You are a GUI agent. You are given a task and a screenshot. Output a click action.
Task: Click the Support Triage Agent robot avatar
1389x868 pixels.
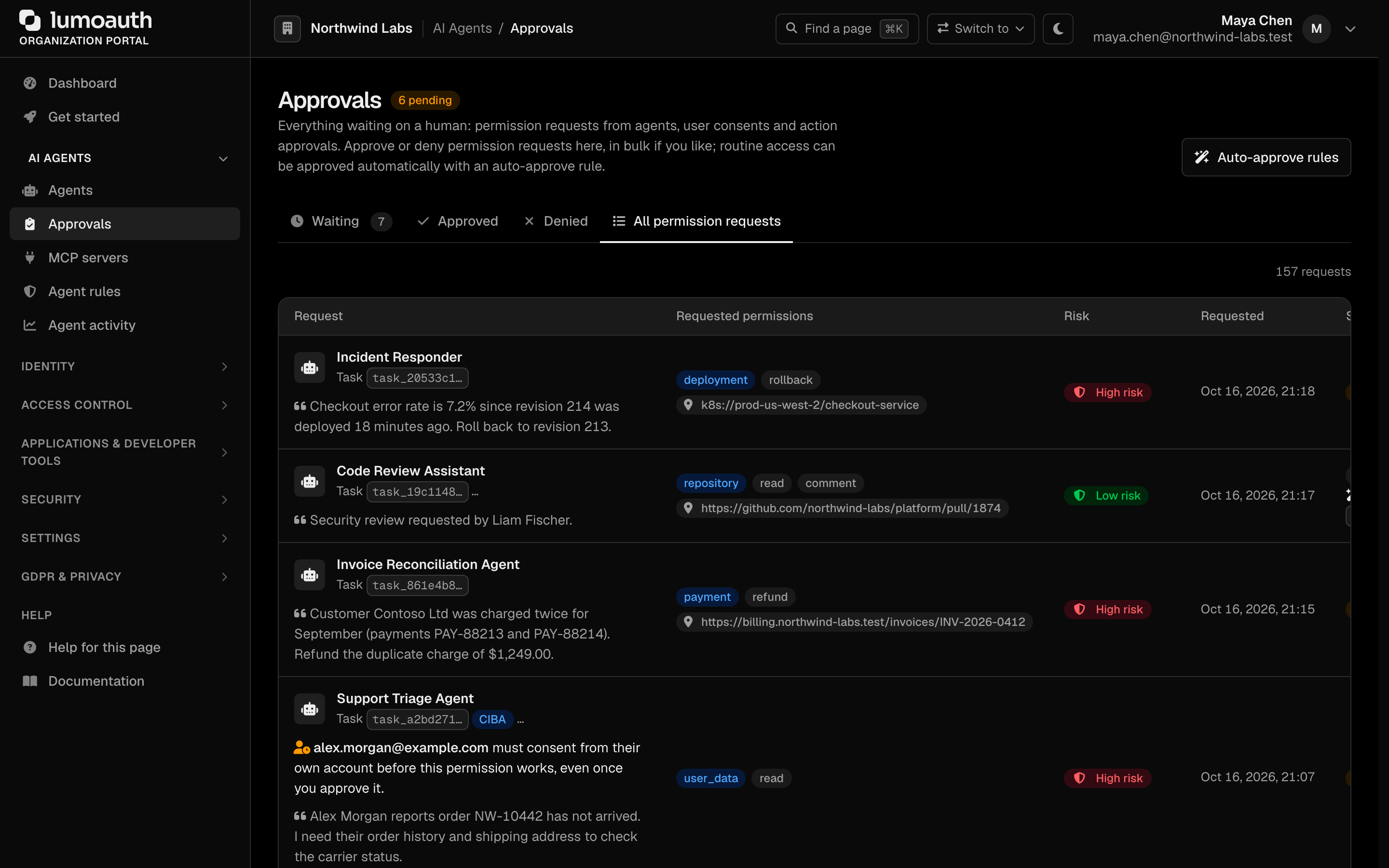(309, 709)
